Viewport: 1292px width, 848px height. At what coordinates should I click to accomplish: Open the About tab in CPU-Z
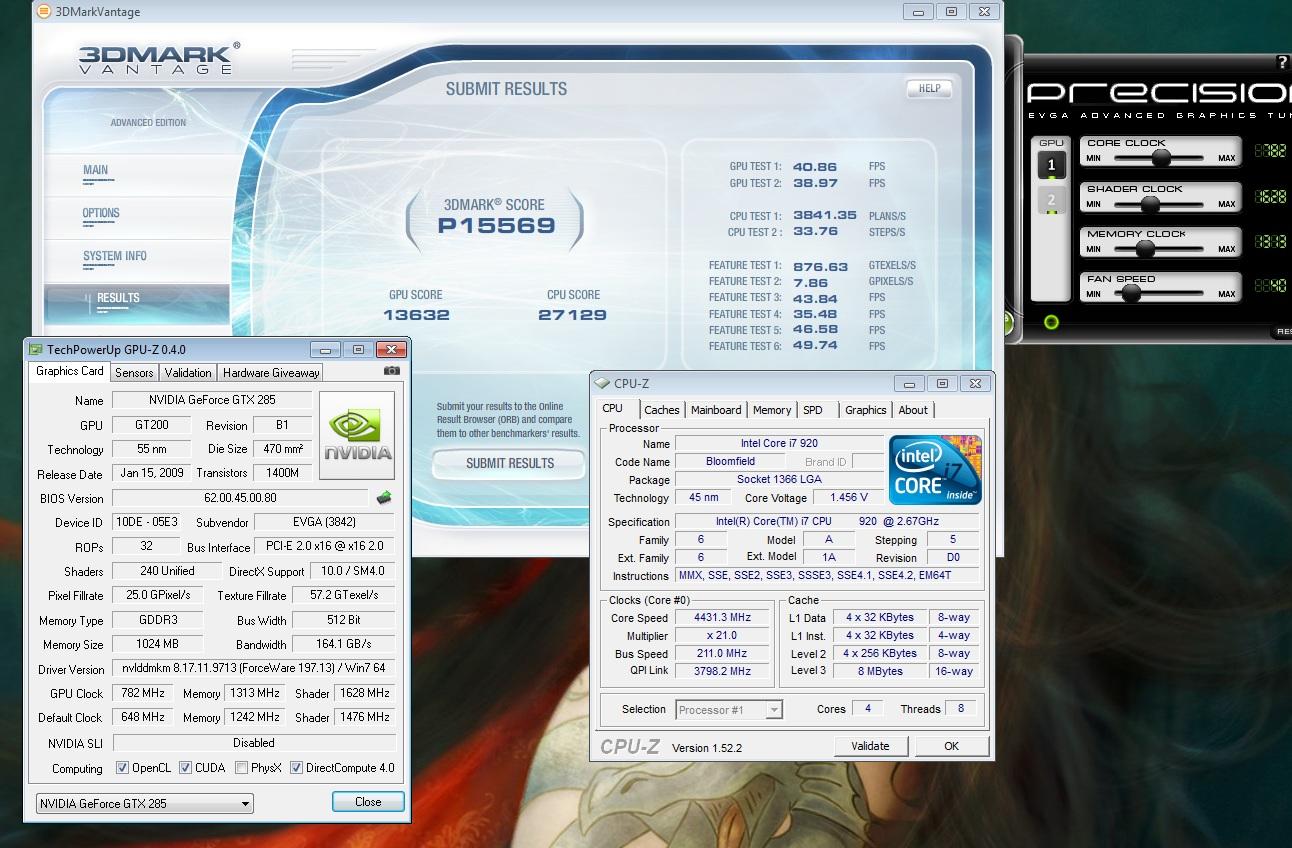(x=913, y=410)
